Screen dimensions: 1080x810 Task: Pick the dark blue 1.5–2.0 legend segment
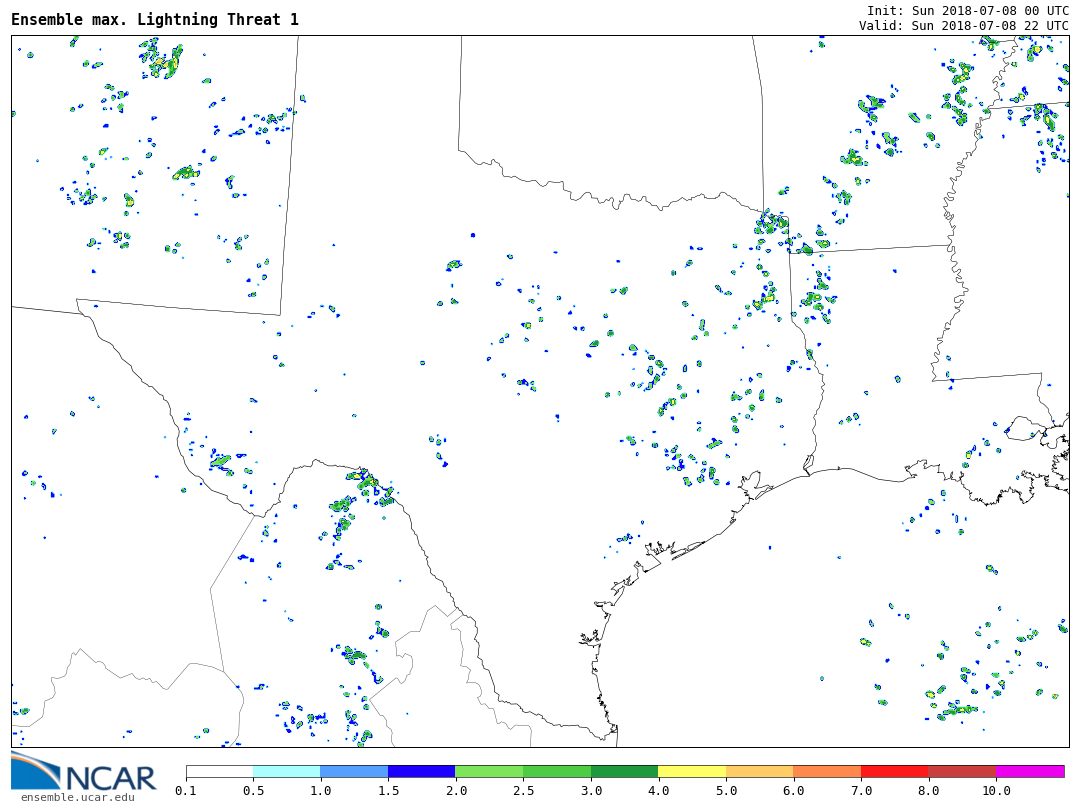[x=422, y=771]
